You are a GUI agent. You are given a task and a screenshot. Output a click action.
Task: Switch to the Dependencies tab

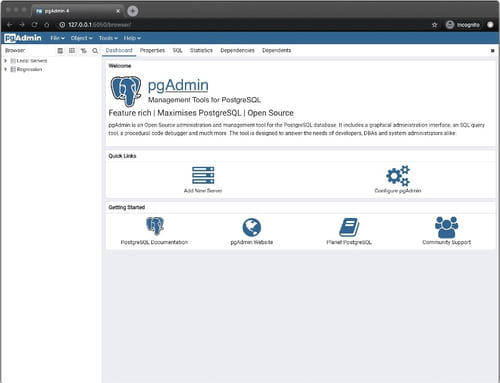coord(237,50)
